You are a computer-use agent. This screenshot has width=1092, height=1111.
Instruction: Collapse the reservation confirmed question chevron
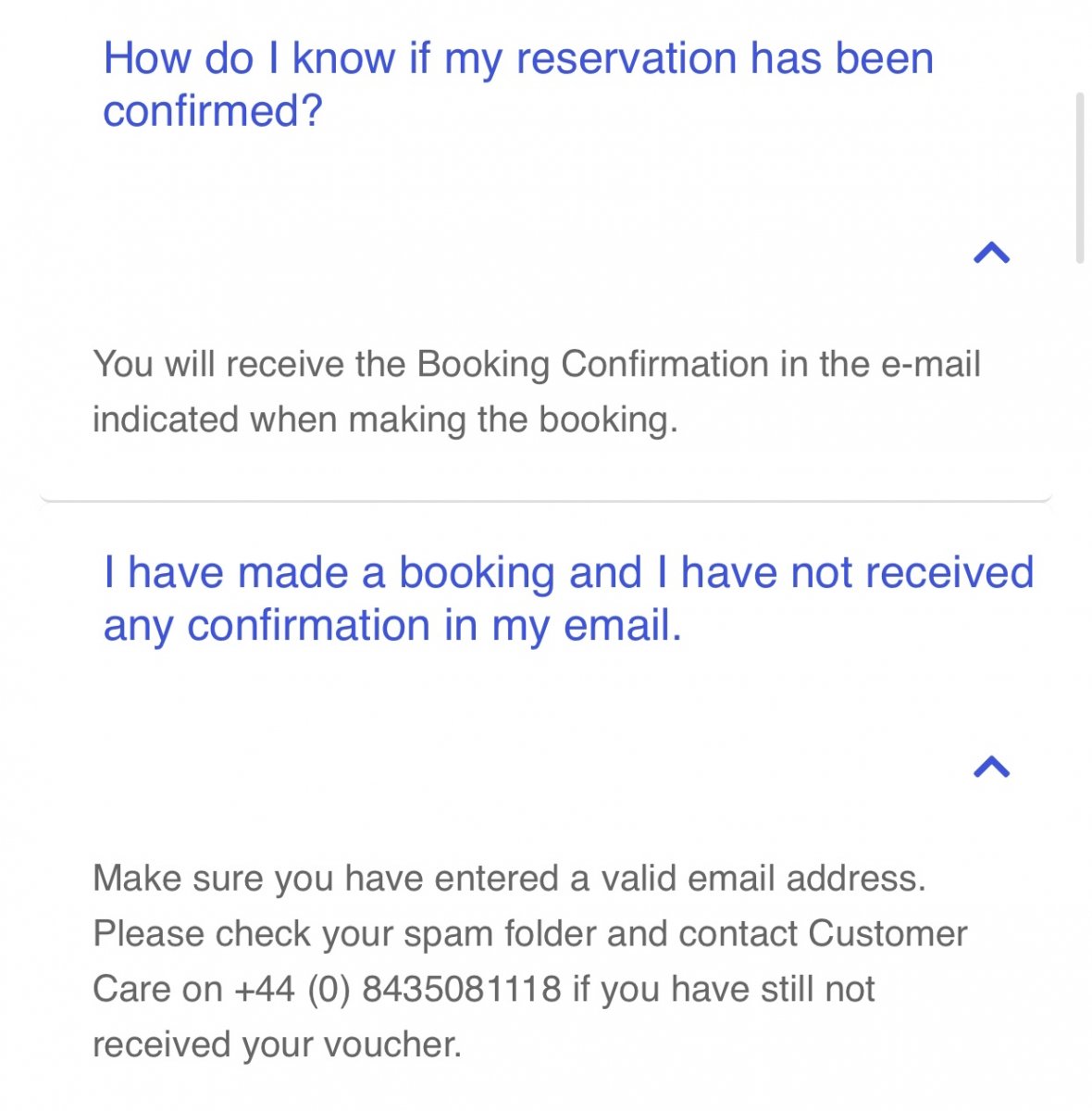[991, 252]
